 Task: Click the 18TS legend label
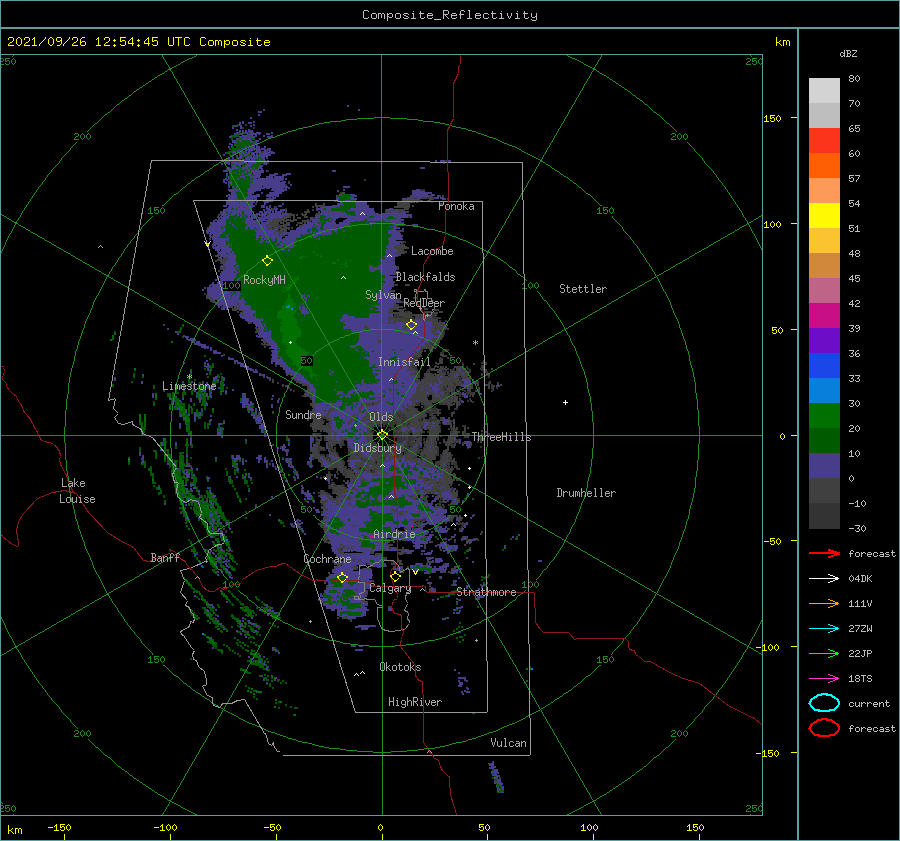point(860,679)
